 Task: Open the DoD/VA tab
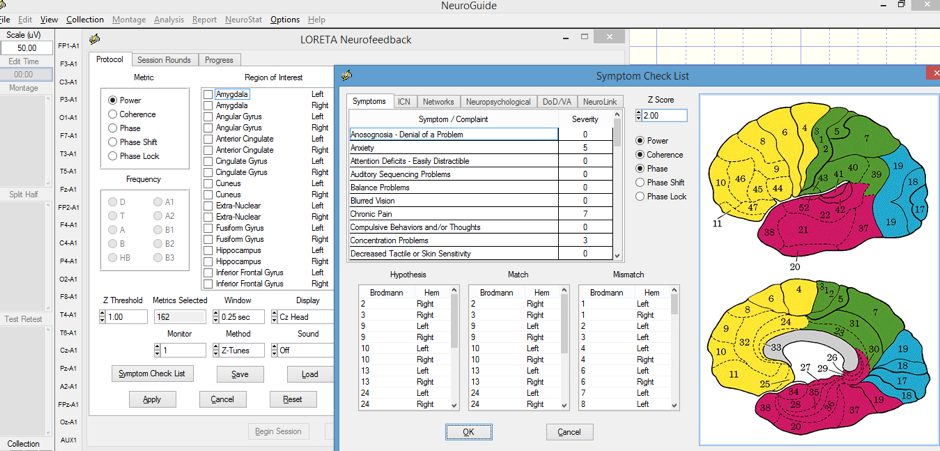coord(558,101)
